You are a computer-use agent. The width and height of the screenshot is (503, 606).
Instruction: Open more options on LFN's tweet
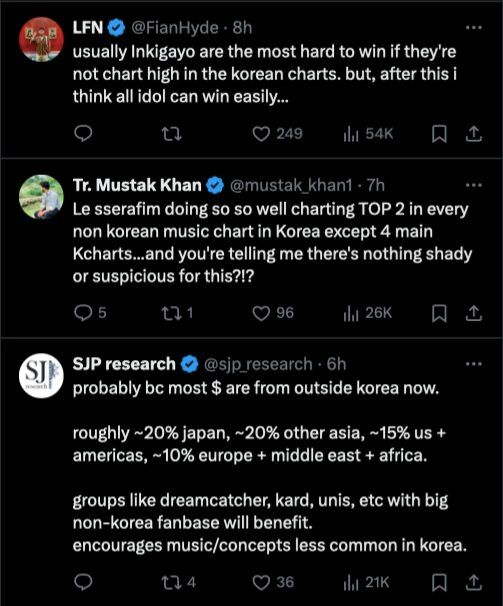474,28
